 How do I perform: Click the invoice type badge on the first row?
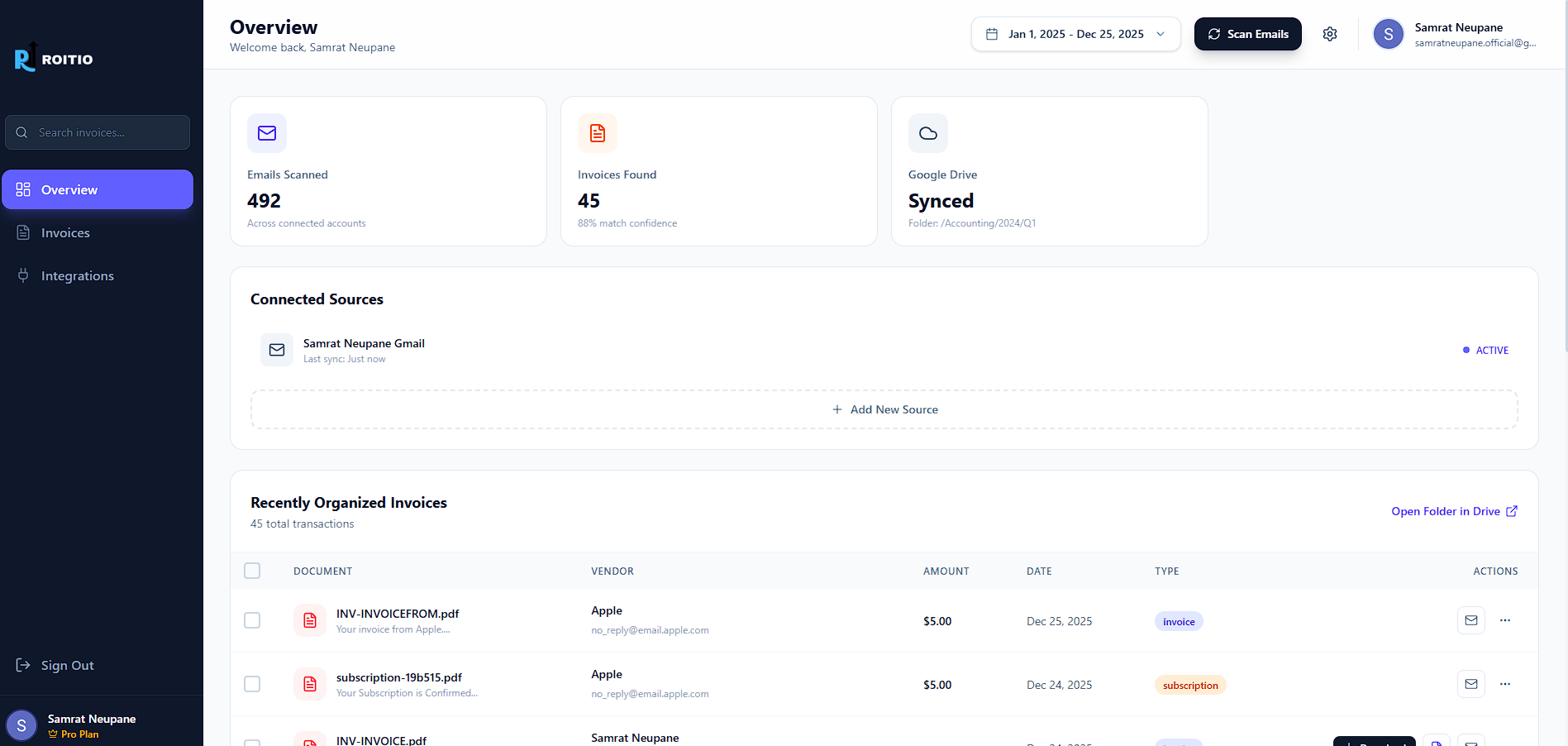[1178, 621]
